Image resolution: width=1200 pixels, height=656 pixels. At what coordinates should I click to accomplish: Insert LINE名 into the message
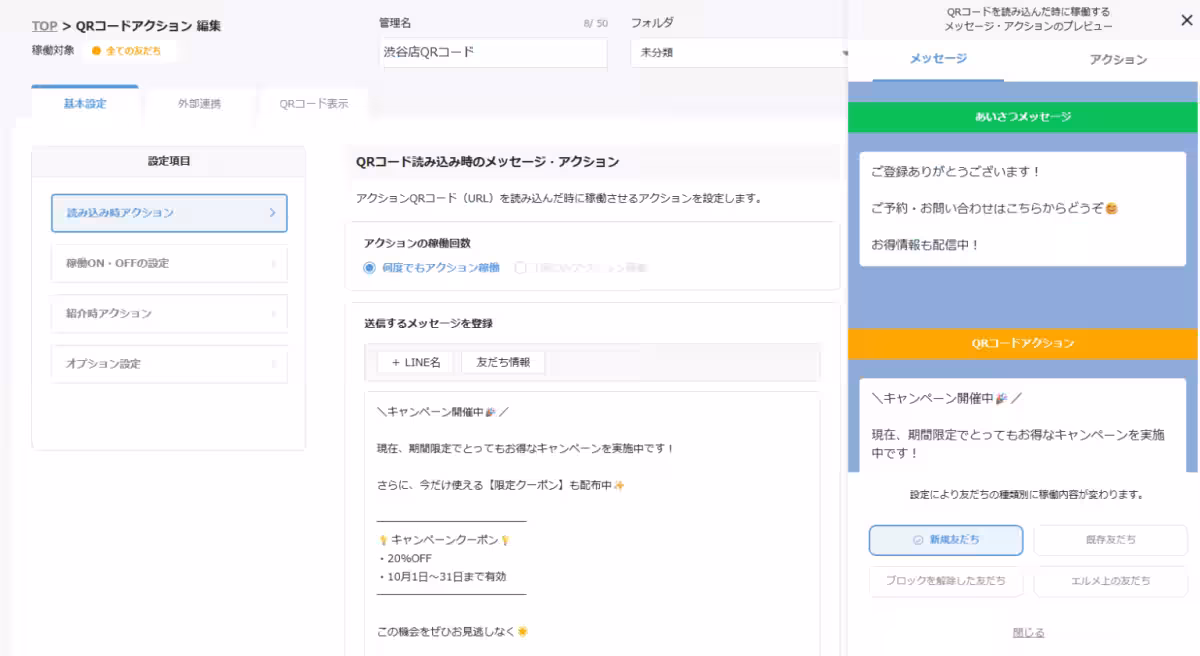click(x=415, y=362)
